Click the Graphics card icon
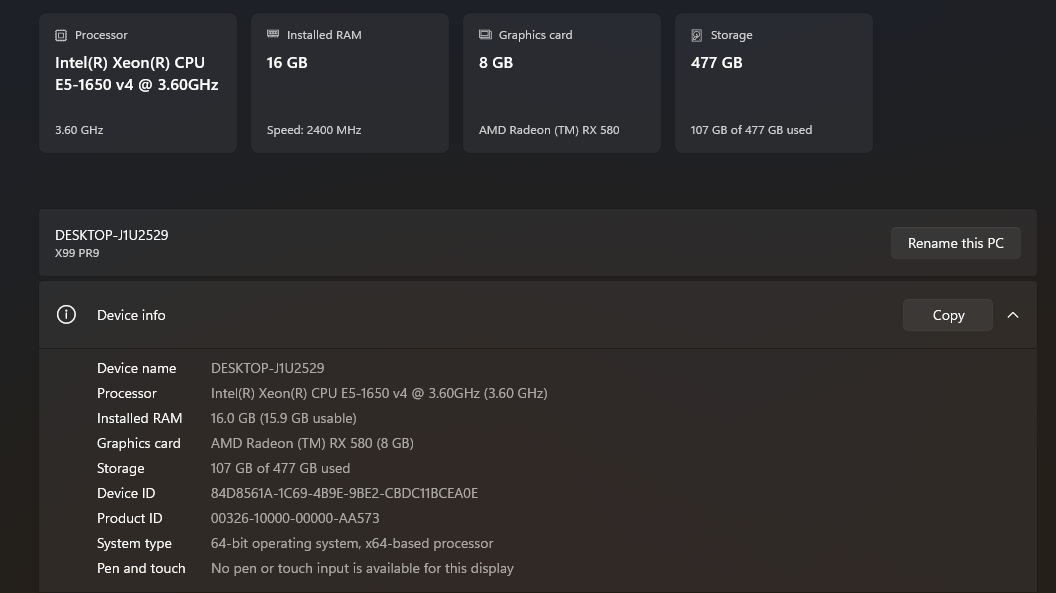 coord(485,34)
